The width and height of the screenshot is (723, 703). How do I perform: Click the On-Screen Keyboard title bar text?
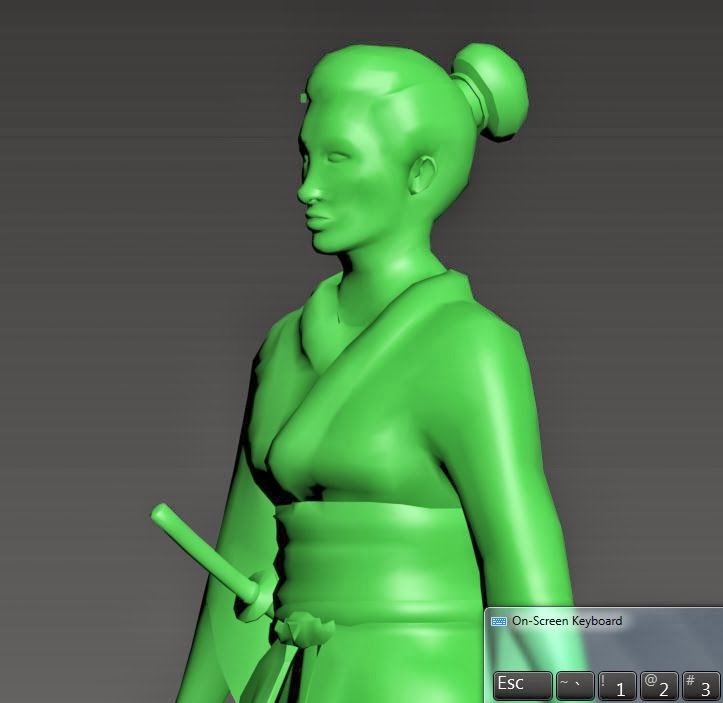pos(567,621)
